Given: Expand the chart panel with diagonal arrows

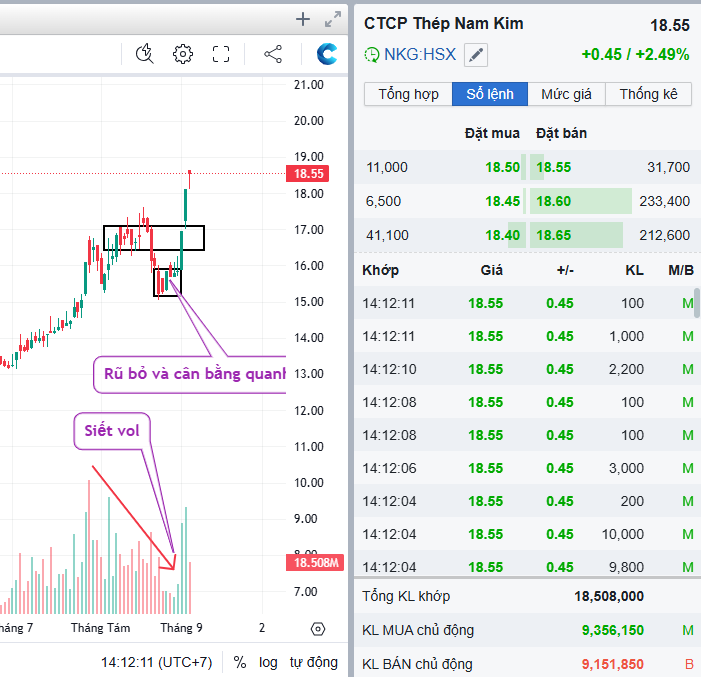Looking at the screenshot, I should pos(334,19).
